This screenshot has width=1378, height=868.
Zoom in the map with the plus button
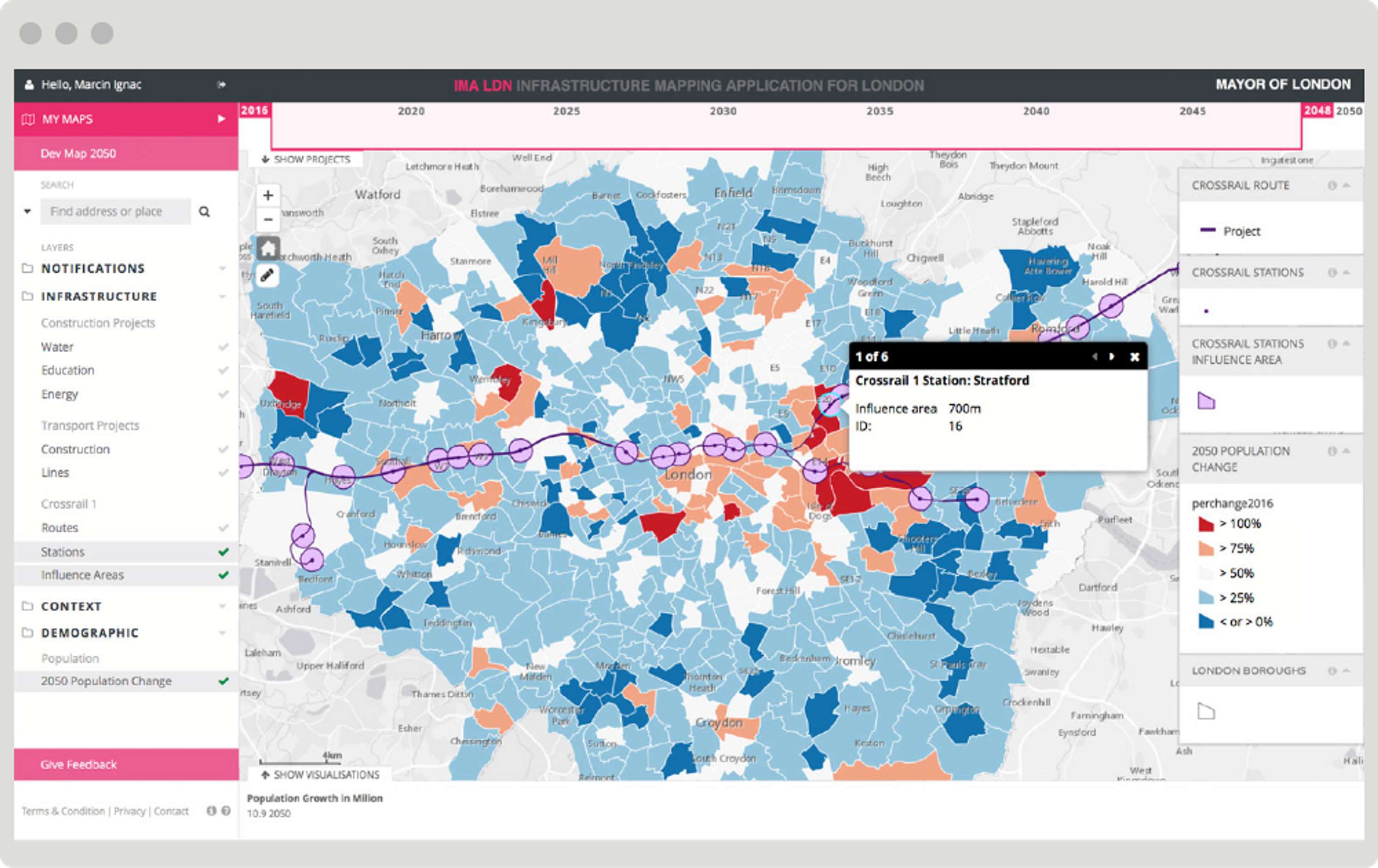pos(268,196)
